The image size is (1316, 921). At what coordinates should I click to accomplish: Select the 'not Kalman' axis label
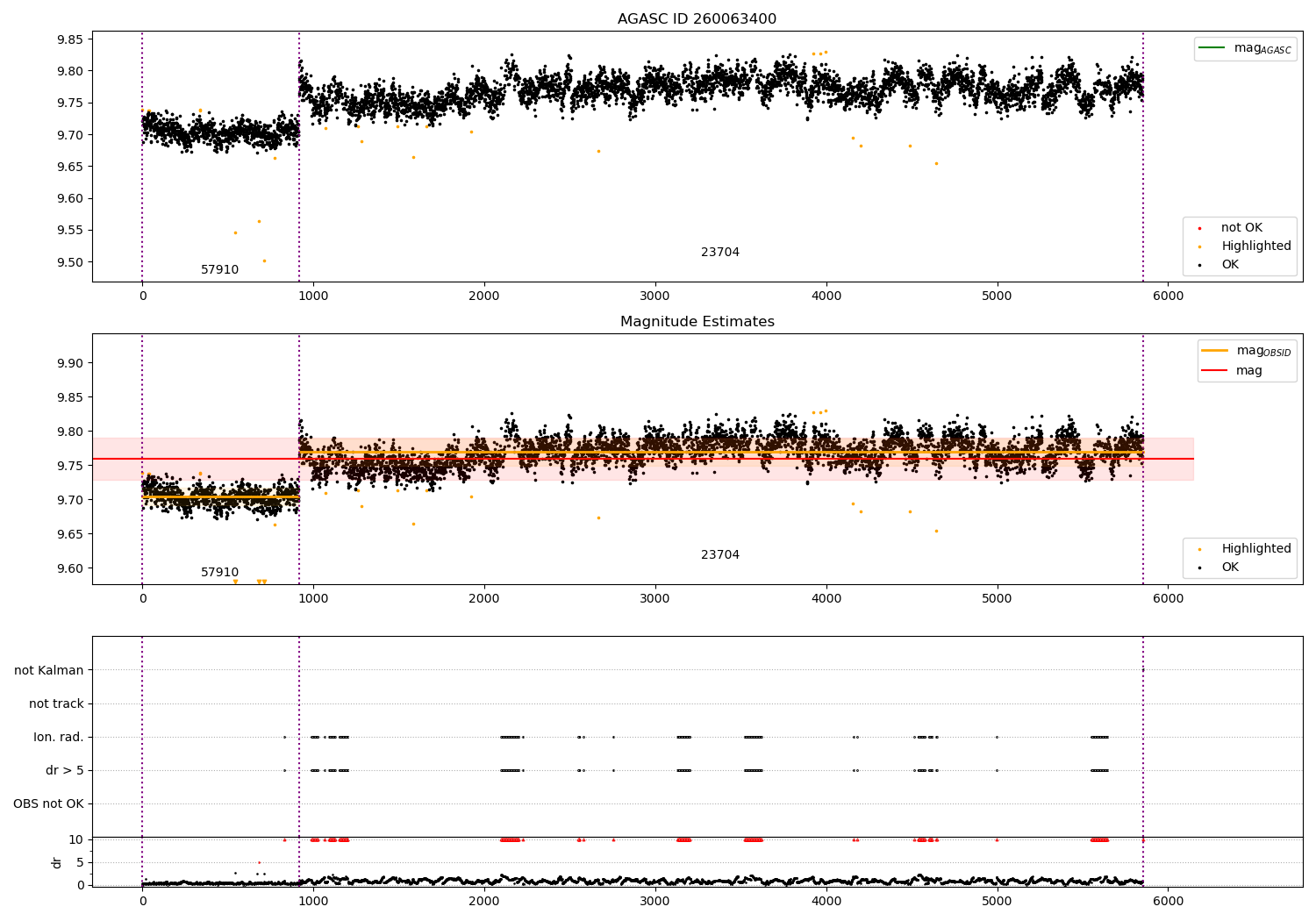coord(49,671)
